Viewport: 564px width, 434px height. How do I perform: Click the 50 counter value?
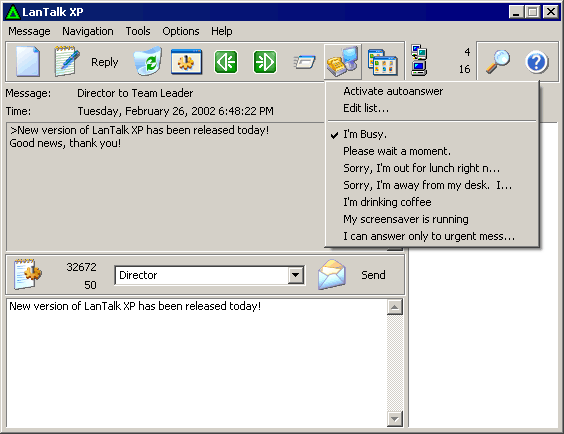[90, 285]
